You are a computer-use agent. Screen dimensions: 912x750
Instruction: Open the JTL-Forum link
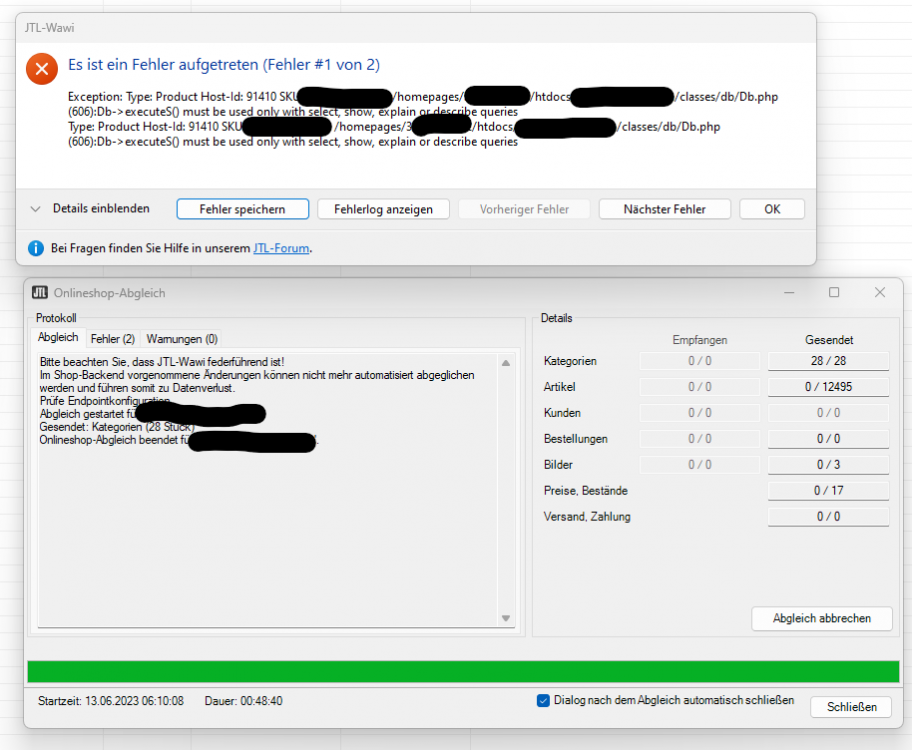tap(281, 248)
